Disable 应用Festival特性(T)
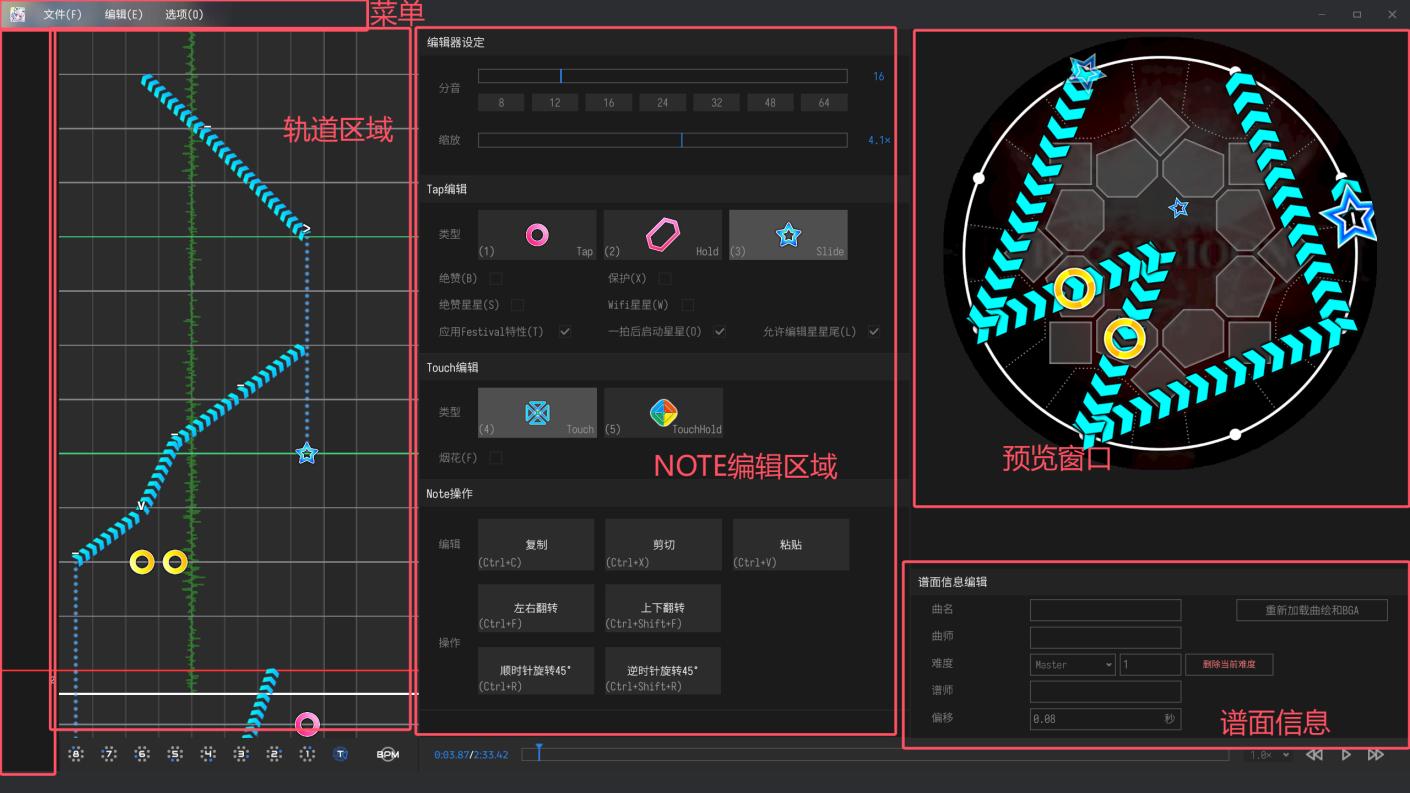Viewport: 1410px width, 793px height. (x=567, y=331)
